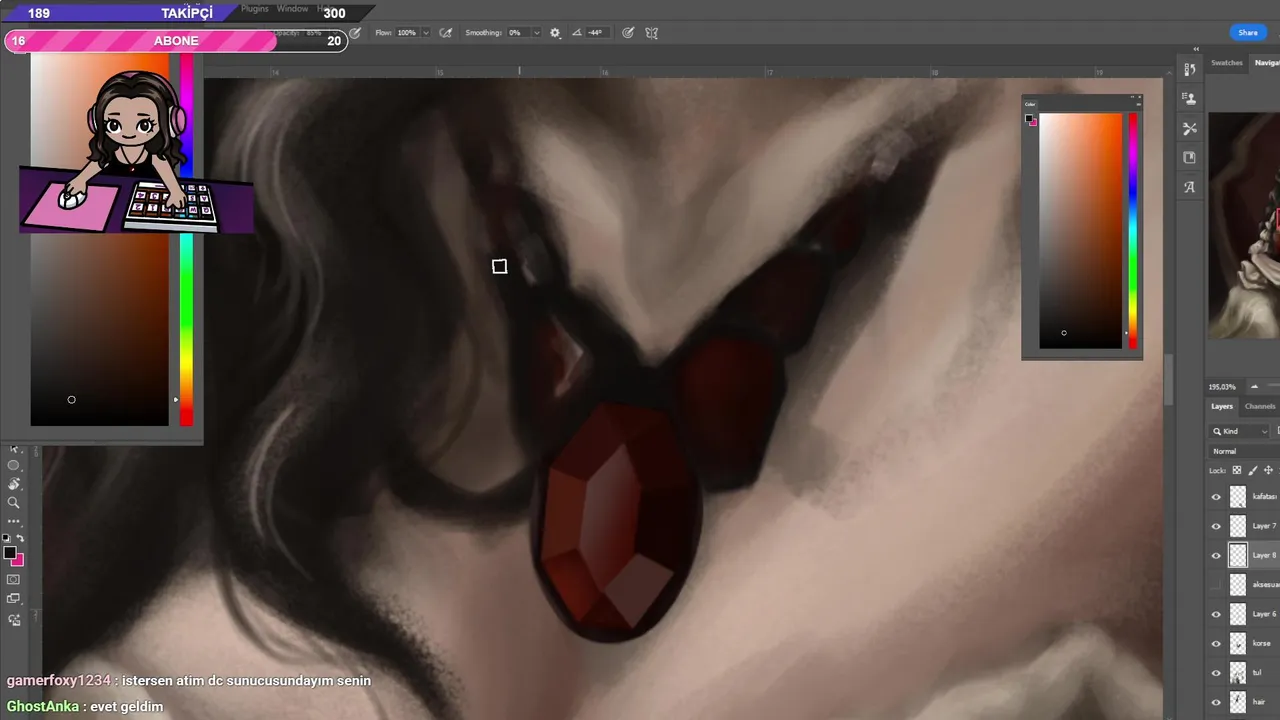Viewport: 1280px width, 720px height.
Task: Hide Layer 7 with eye icon
Action: pos(1216,526)
